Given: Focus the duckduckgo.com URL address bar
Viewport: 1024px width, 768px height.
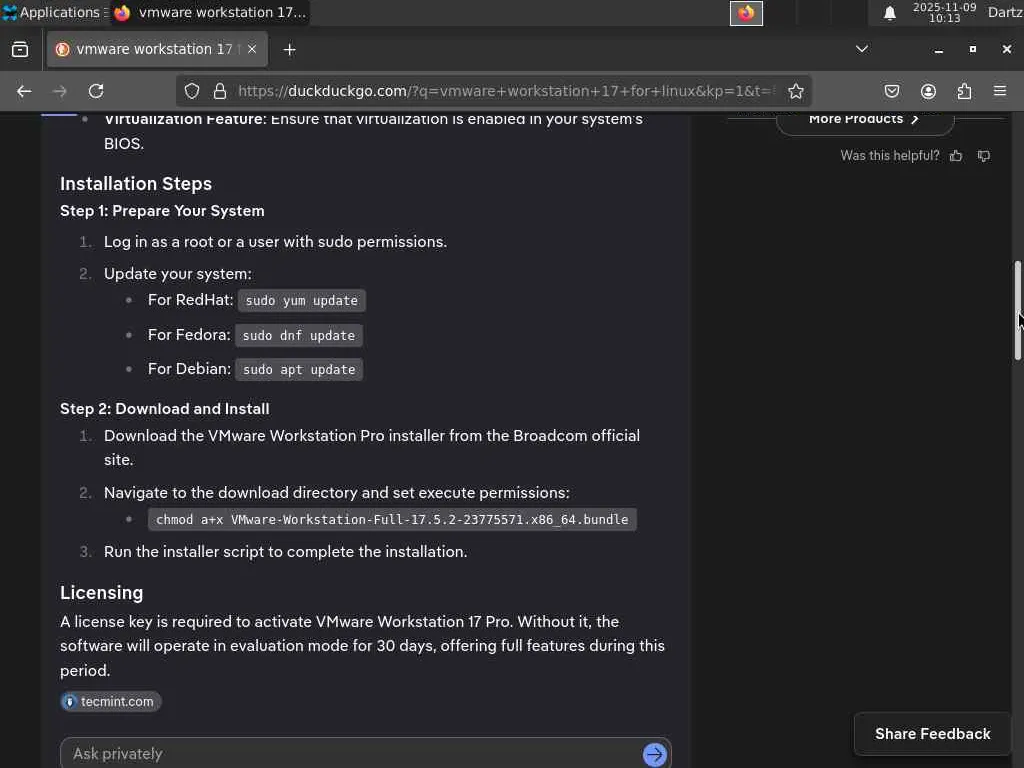Looking at the screenshot, I should pos(506,91).
